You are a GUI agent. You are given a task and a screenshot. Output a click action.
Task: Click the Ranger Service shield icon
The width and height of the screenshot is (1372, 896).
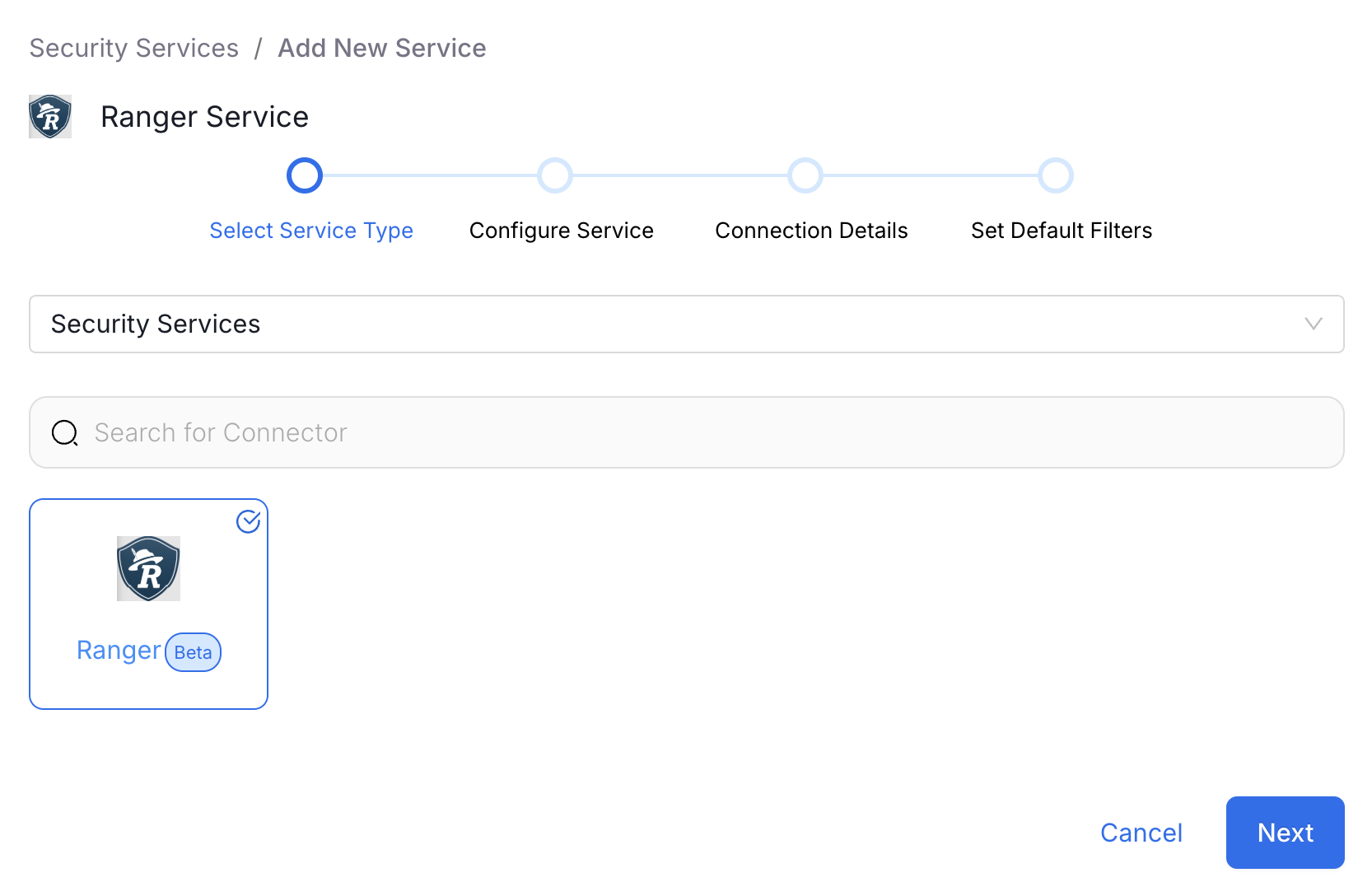pyautogui.click(x=49, y=116)
